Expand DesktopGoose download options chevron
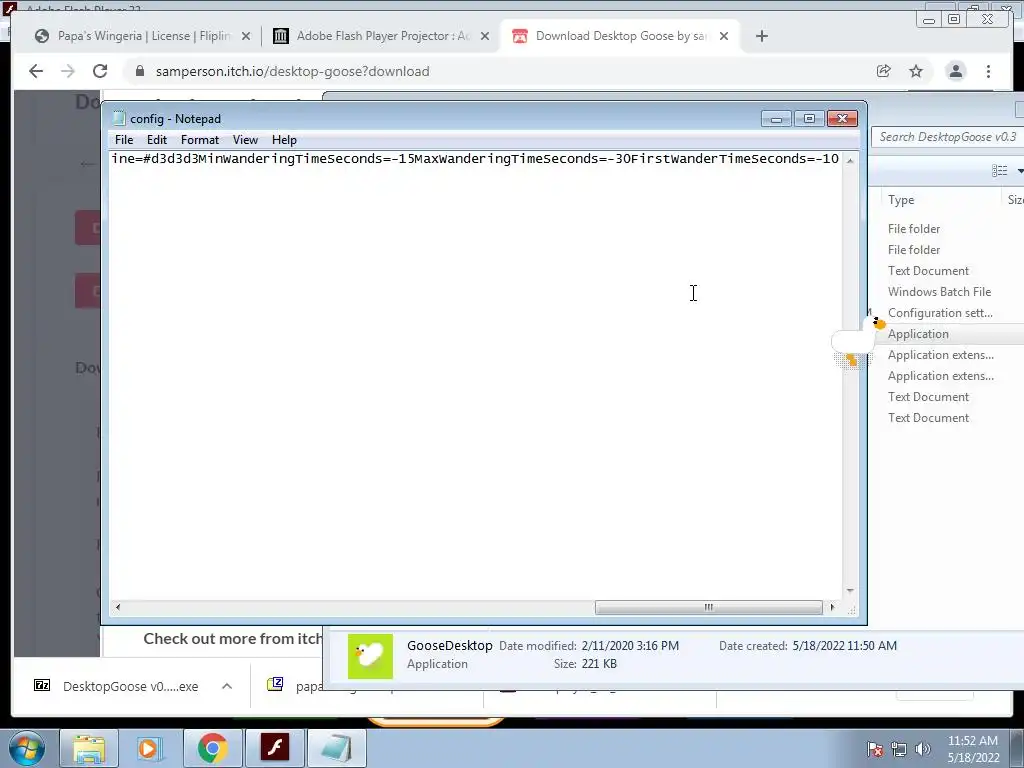The height and width of the screenshot is (768, 1024). click(x=227, y=686)
